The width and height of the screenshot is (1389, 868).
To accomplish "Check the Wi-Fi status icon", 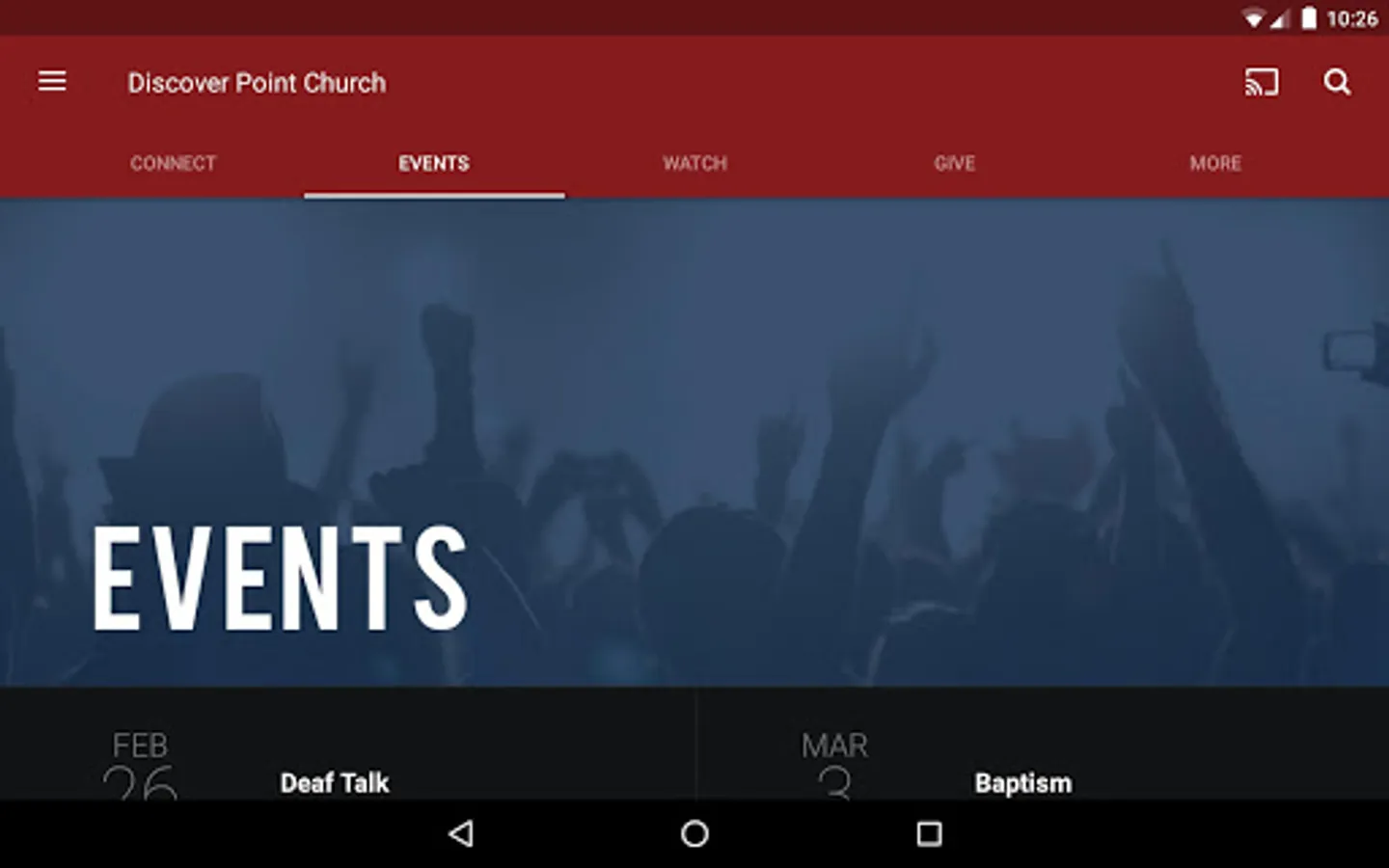I will coord(1253,18).
